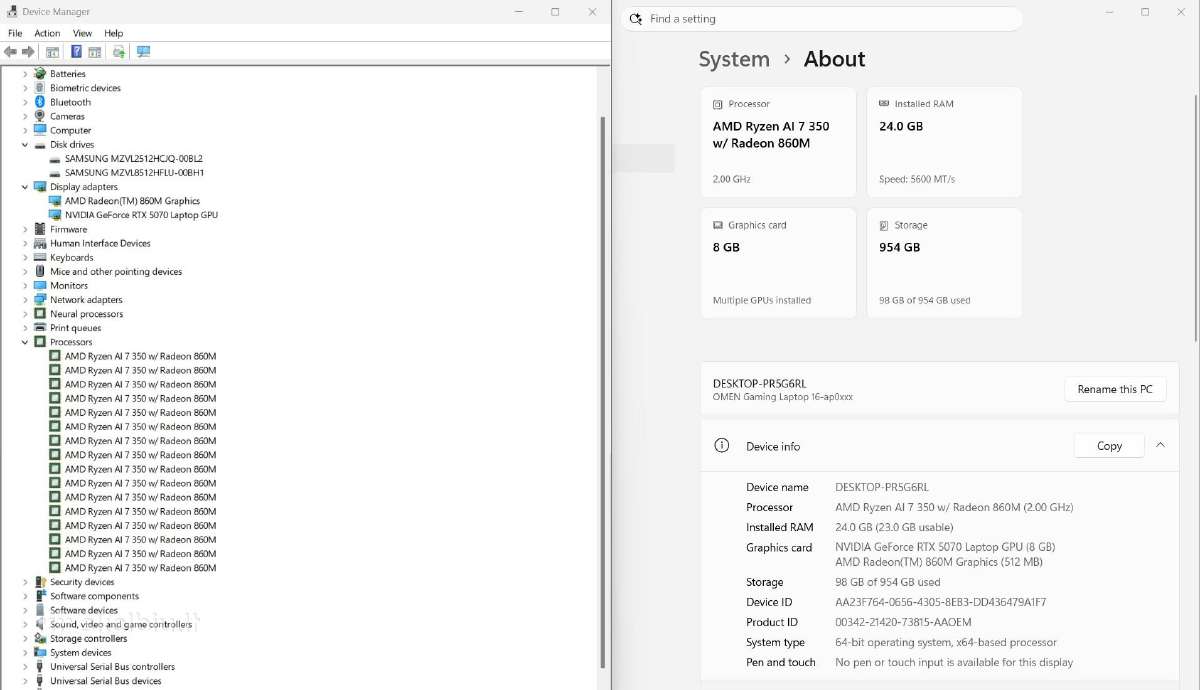
Task: Select AMD Radeon(TM) 860M Graphics adapter
Action: (x=132, y=201)
